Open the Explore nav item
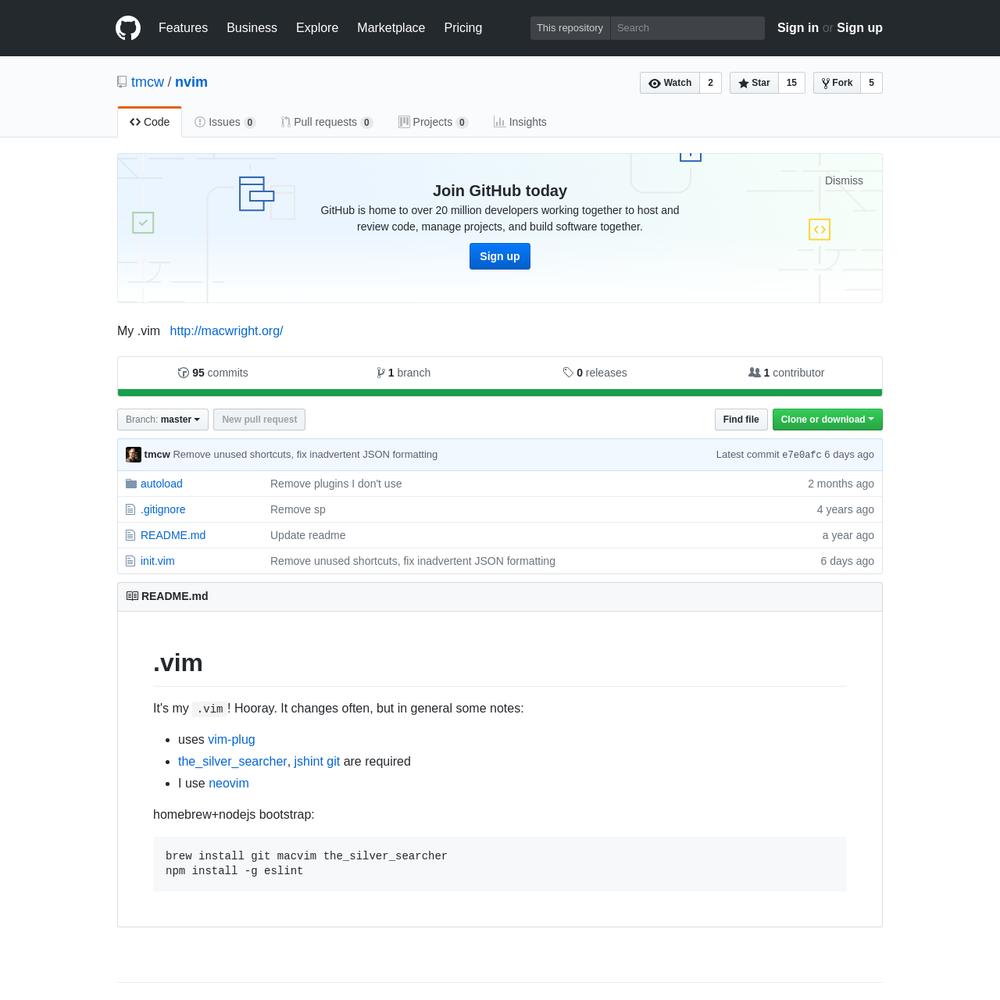 coord(317,28)
